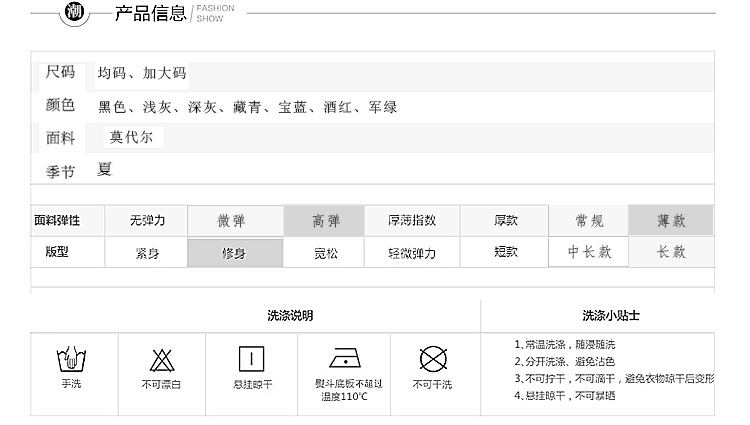Select the highlighted 高弹 cell
Viewport: 750px width, 425px height.
[324, 220]
